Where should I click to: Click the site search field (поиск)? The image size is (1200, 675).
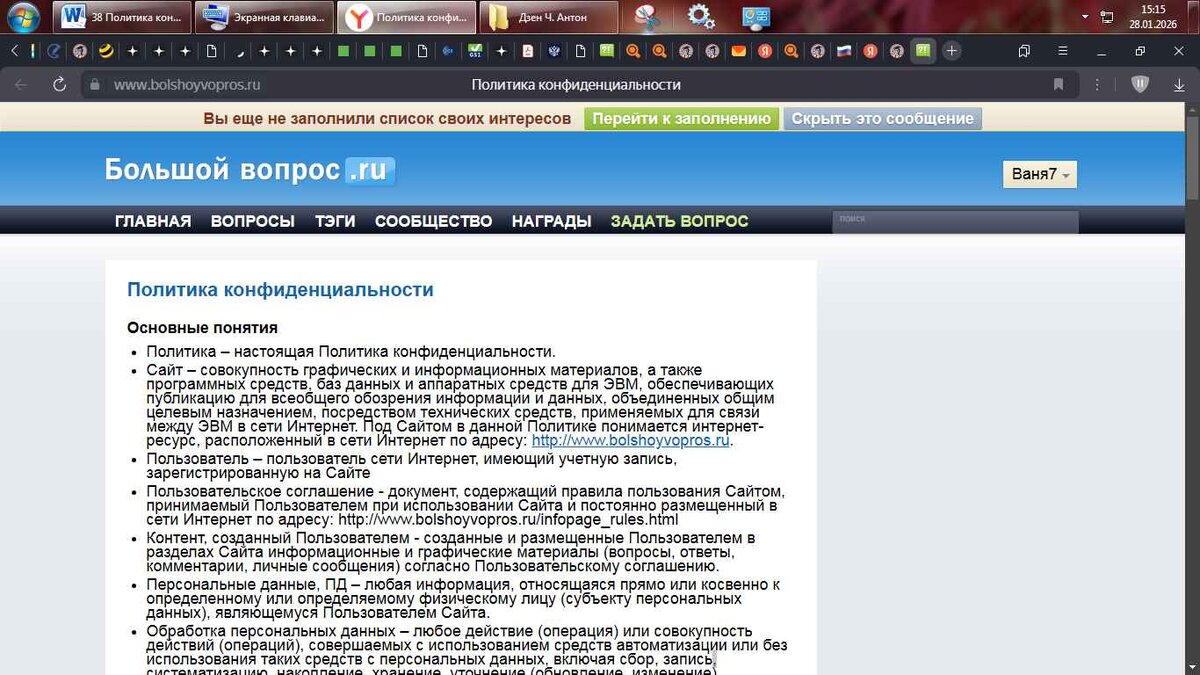[x=955, y=221]
